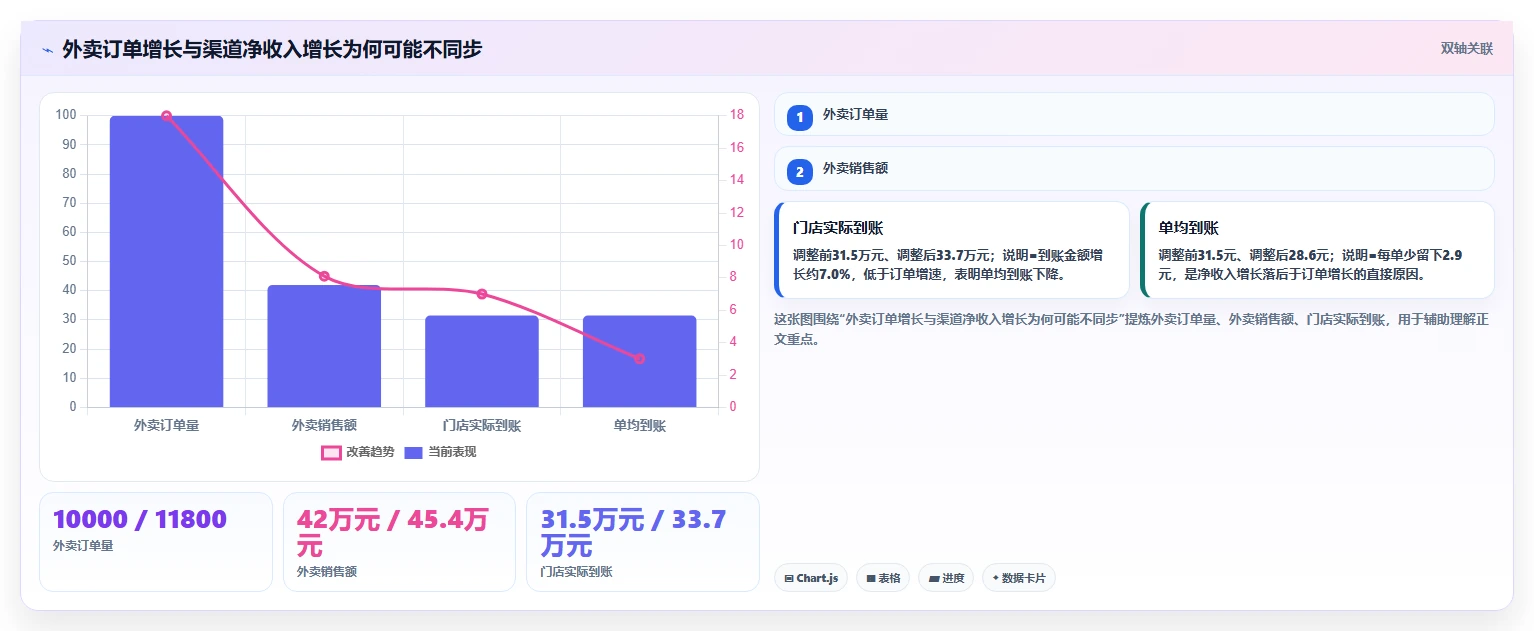Click the purple 当前表现 legend swatch
1534x631 pixels.
click(414, 453)
